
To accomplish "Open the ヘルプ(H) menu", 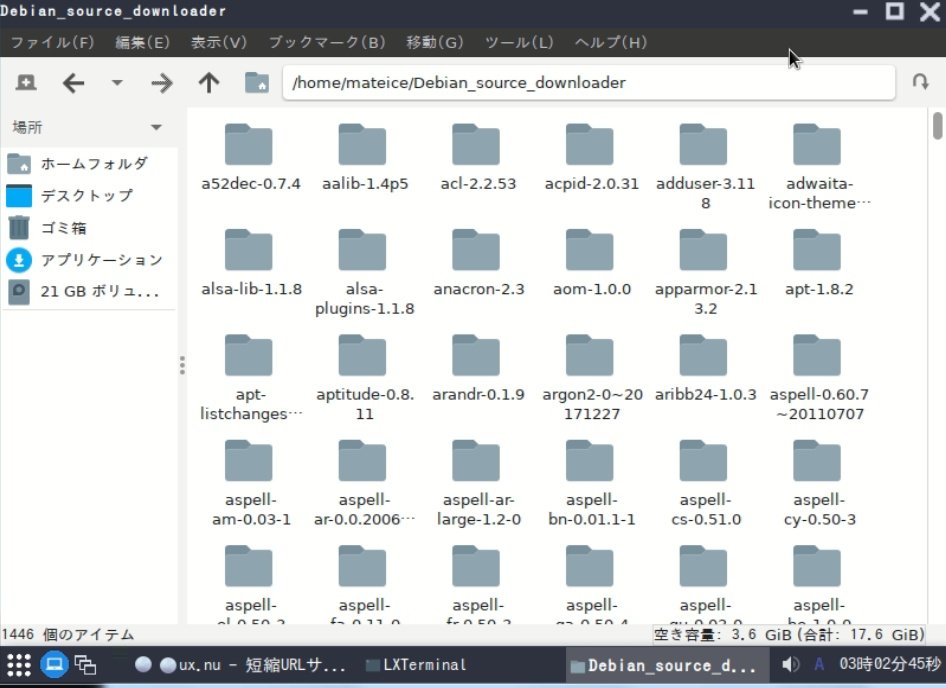I will point(611,42).
